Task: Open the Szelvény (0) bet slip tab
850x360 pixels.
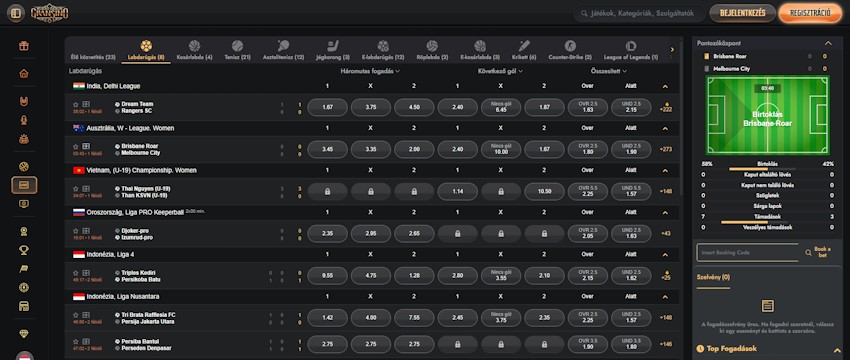Action: point(713,278)
